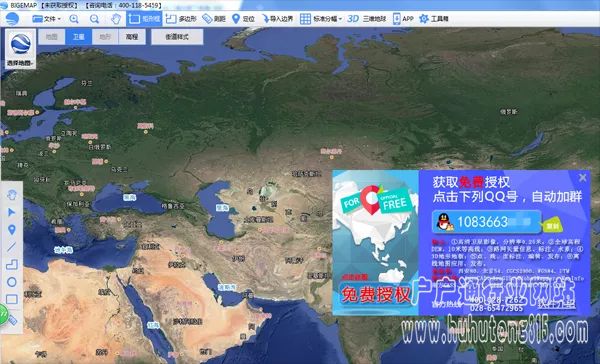Switch map layer to 高程 elevation
The width and height of the screenshot is (600, 364).
coord(132,37)
